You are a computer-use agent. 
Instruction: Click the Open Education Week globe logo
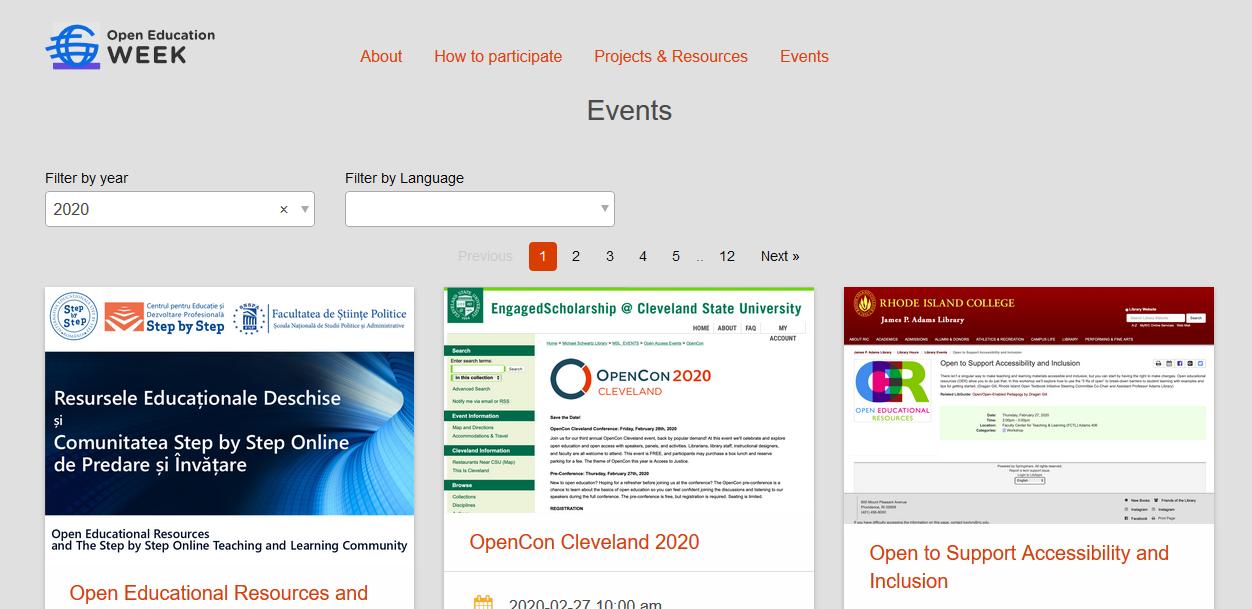coord(131,46)
